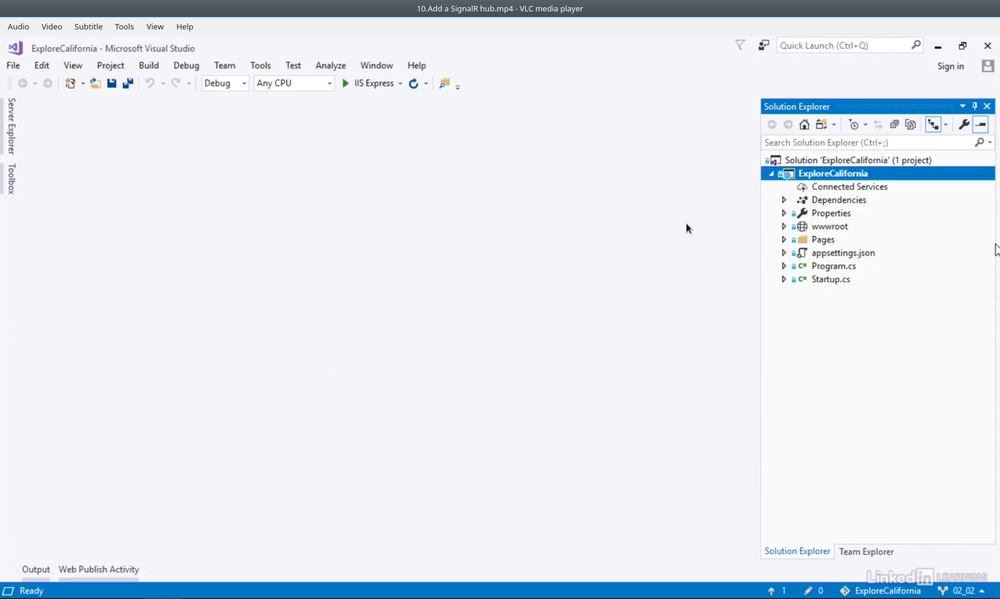1000x599 pixels.
Task: Click the New Project toolbar icon
Action: tap(70, 84)
